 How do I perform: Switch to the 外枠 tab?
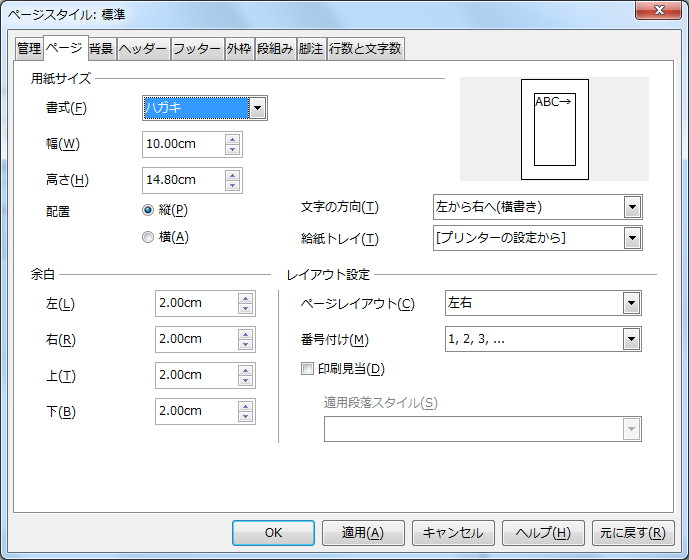click(x=239, y=48)
